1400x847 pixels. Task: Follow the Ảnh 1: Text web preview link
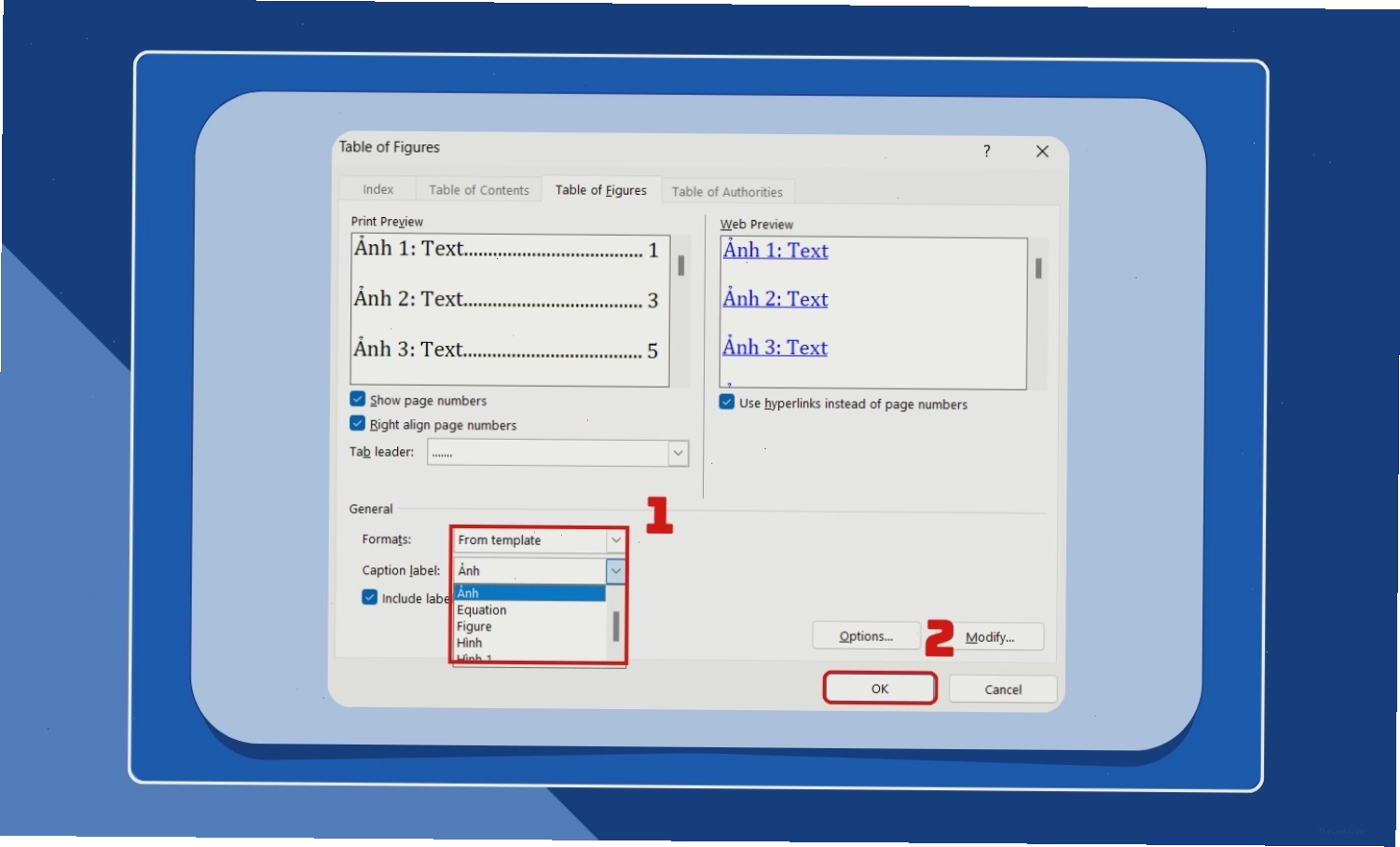coord(775,250)
